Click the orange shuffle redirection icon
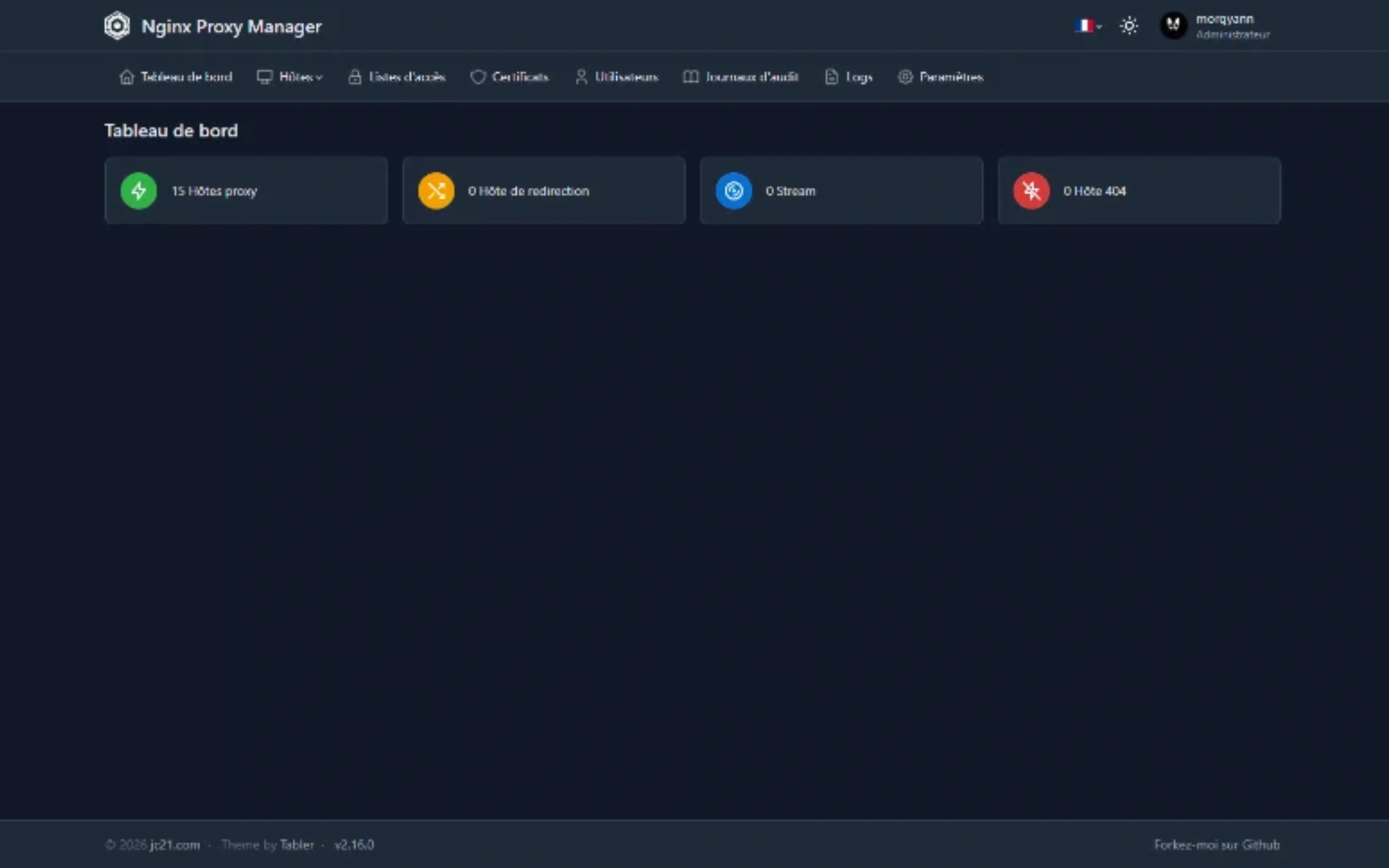This screenshot has height=868, width=1389. point(436,190)
